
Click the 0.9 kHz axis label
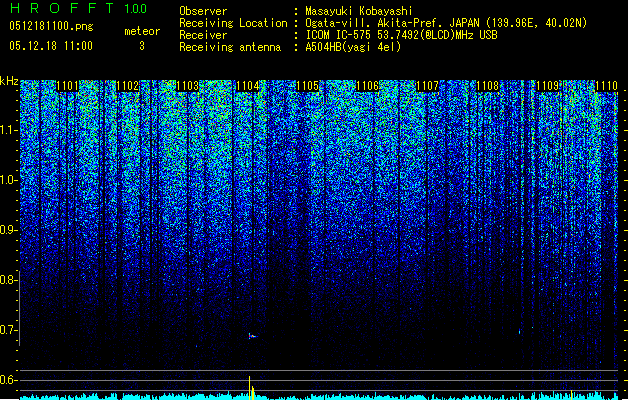(x=8, y=230)
